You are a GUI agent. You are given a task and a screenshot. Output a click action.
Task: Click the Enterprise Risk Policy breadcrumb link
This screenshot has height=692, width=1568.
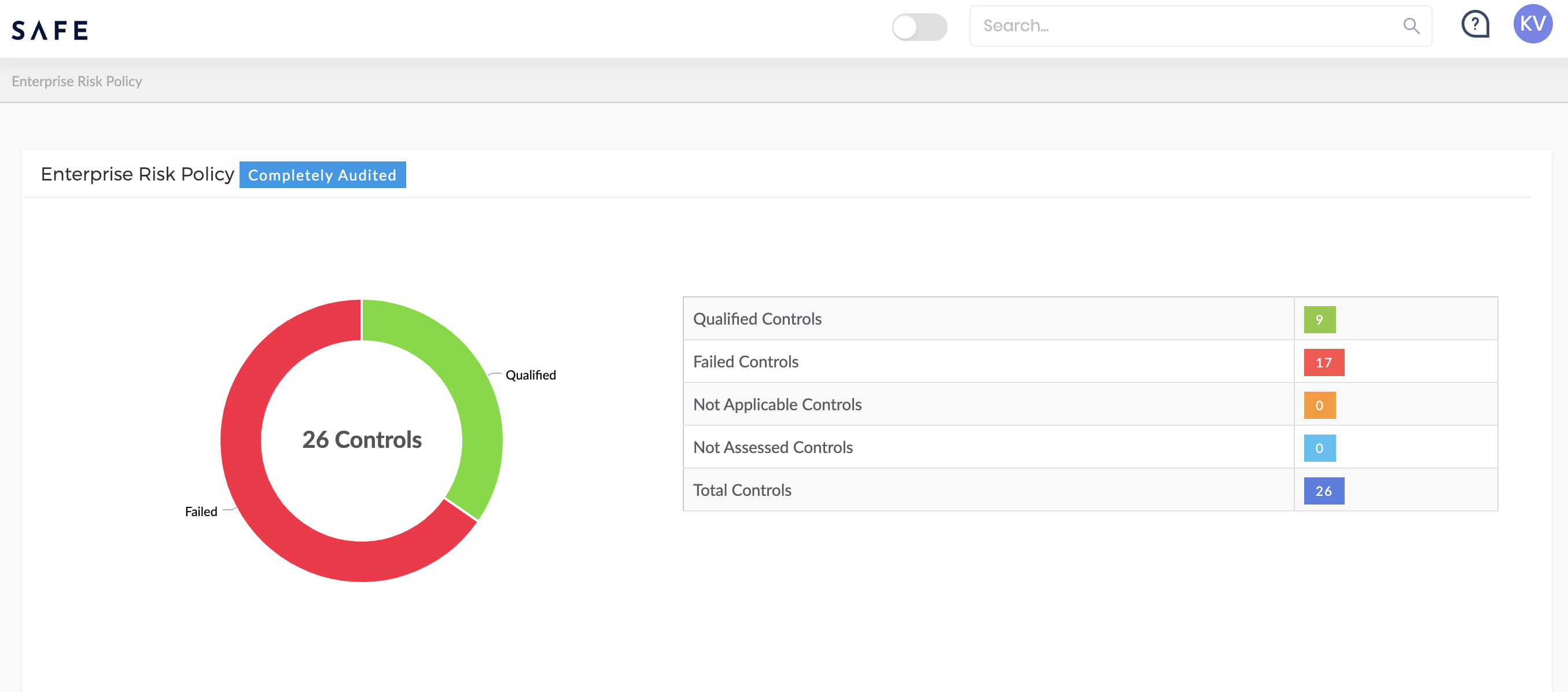pyautogui.click(x=77, y=81)
